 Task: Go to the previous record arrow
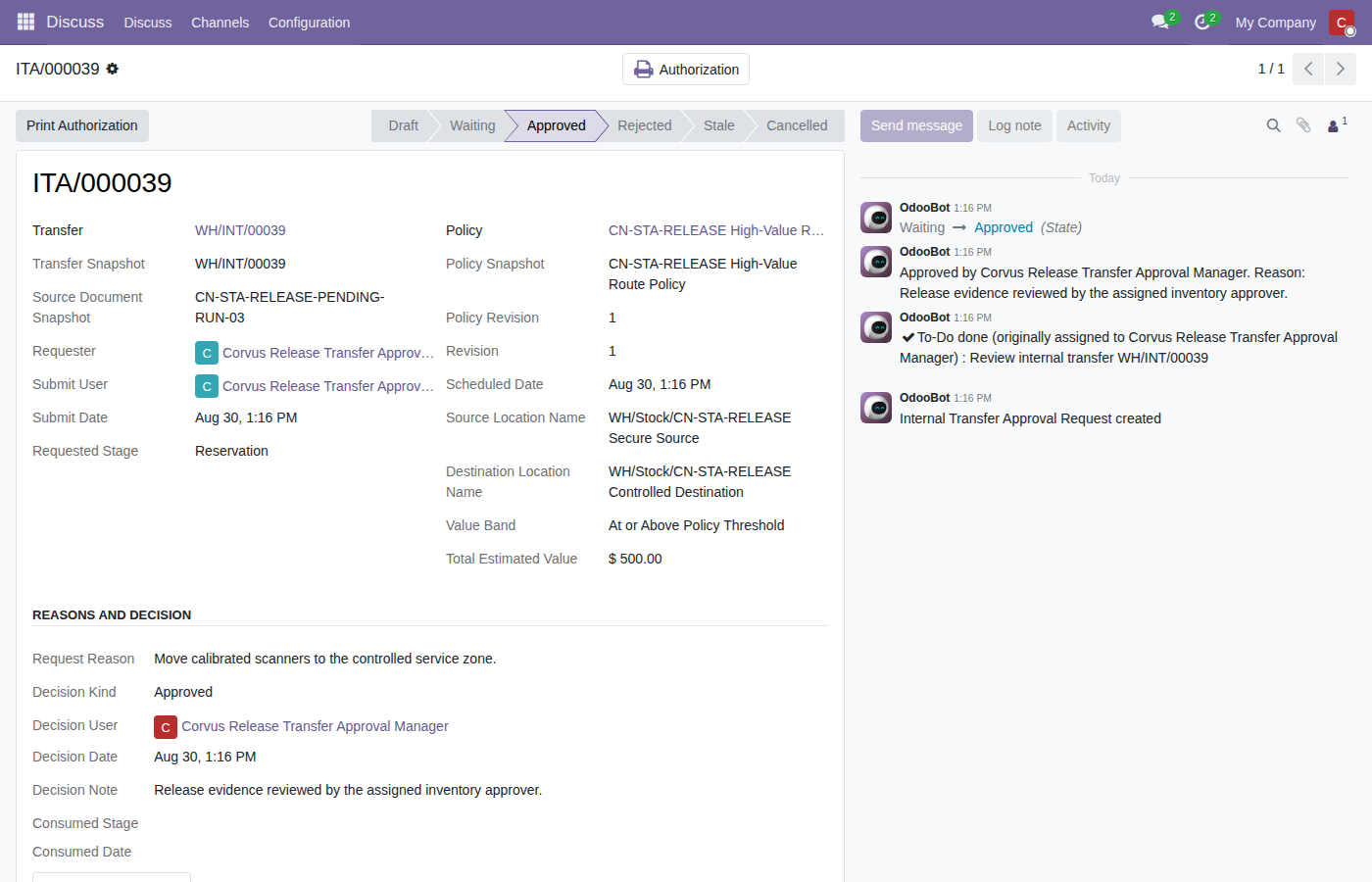click(x=1308, y=69)
